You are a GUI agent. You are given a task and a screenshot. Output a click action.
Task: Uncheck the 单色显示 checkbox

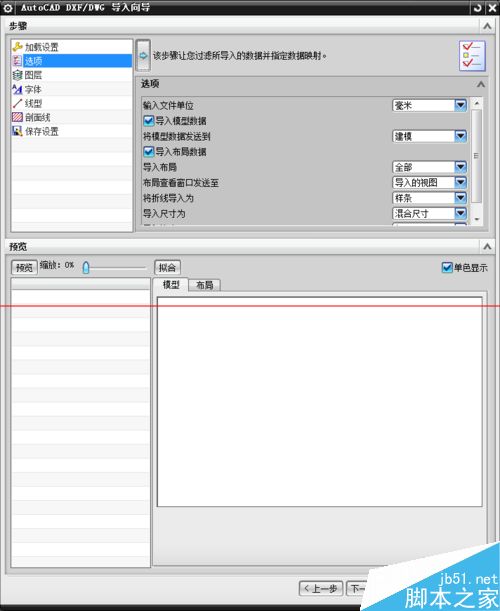click(x=447, y=268)
